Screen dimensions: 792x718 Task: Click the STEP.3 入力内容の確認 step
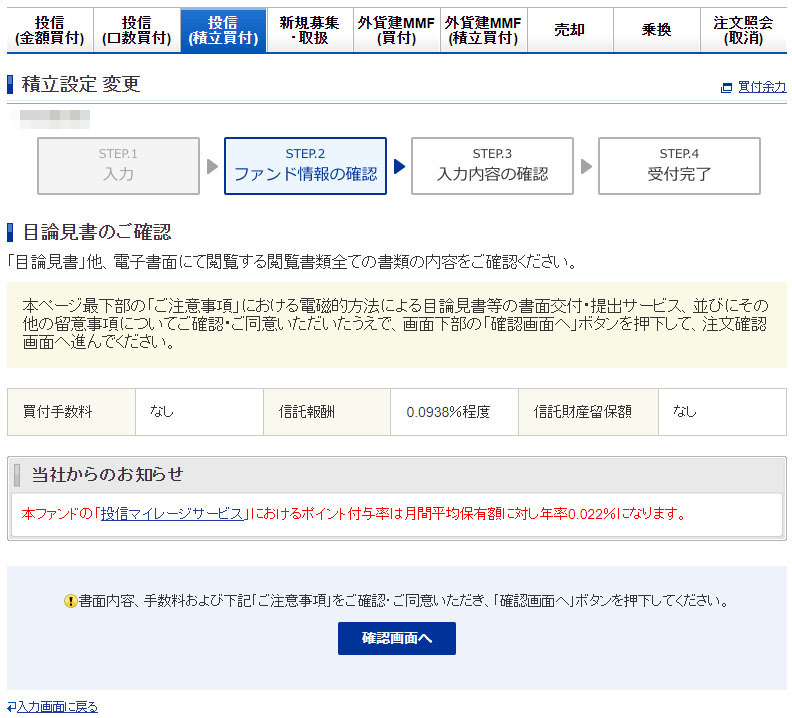[x=492, y=165]
